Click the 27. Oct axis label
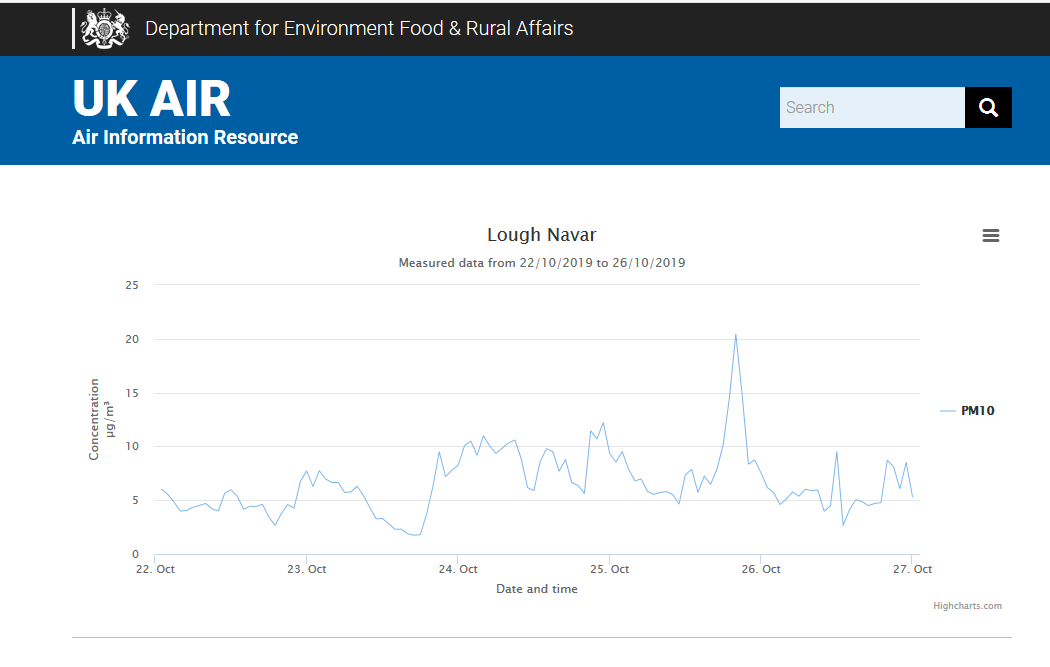This screenshot has width=1050, height=667. click(x=912, y=569)
